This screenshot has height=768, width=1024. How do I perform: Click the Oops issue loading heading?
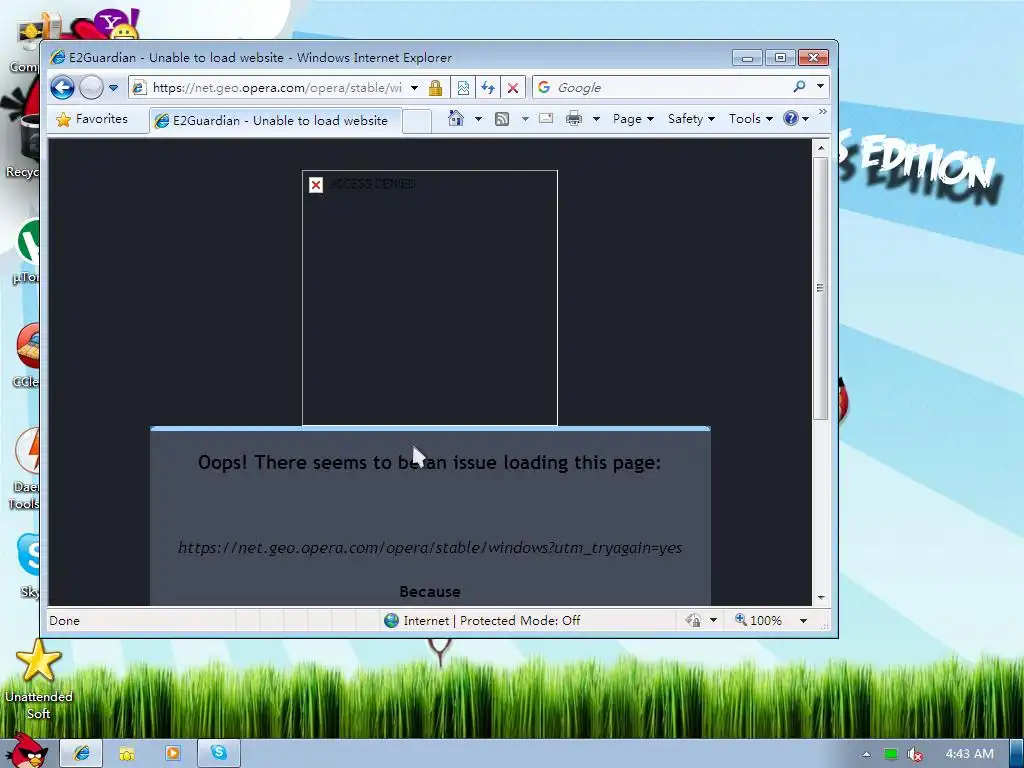tap(430, 462)
